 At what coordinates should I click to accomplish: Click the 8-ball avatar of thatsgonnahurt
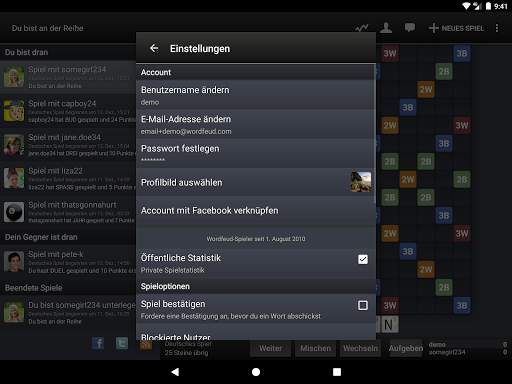click(14, 212)
